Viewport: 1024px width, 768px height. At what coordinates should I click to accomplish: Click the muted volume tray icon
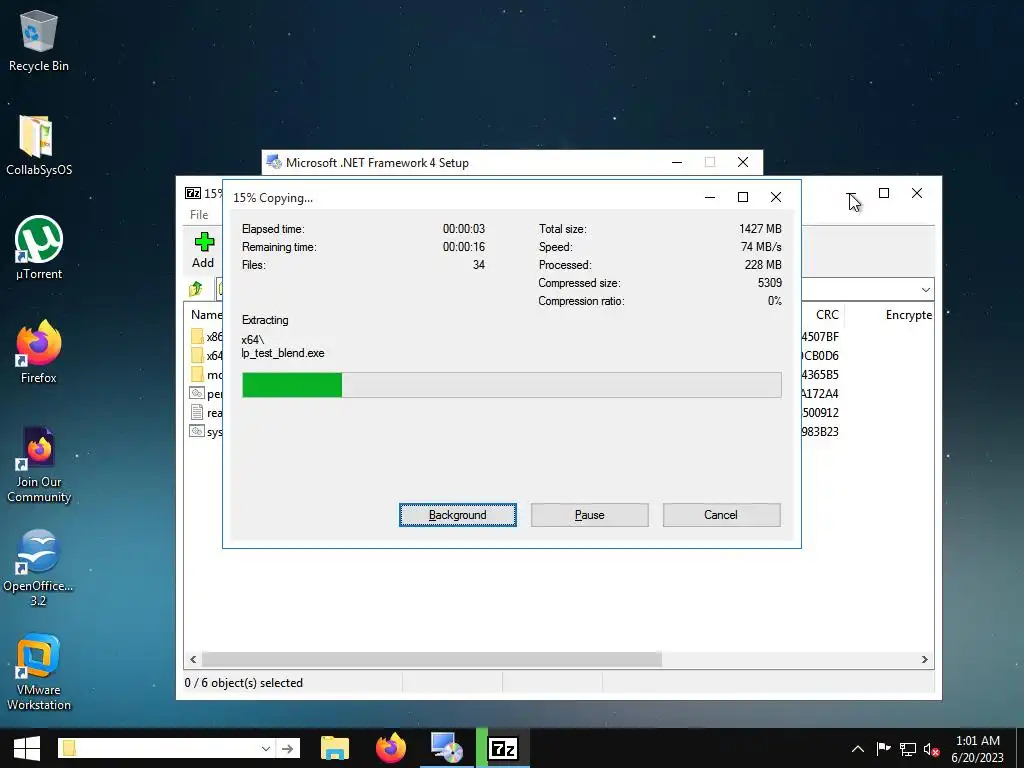tap(931, 749)
